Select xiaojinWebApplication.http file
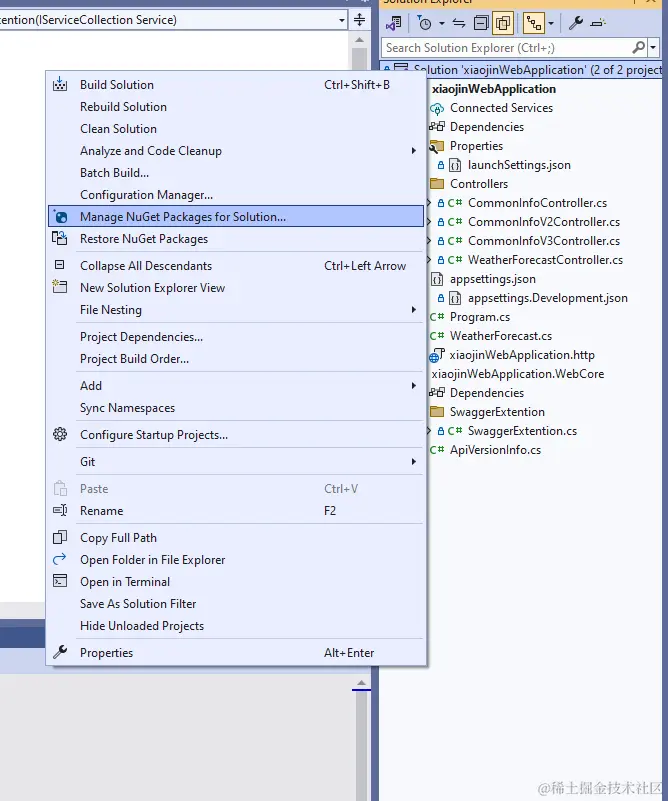 [x=522, y=355]
